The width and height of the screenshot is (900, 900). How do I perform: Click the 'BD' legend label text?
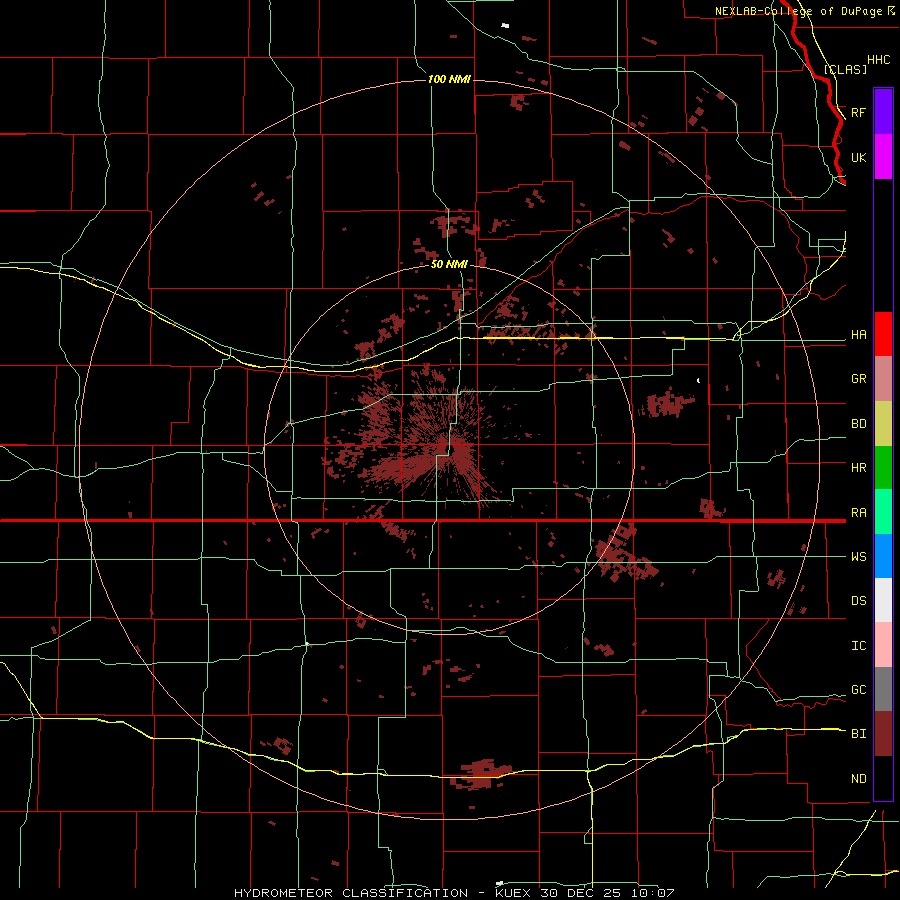(858, 424)
